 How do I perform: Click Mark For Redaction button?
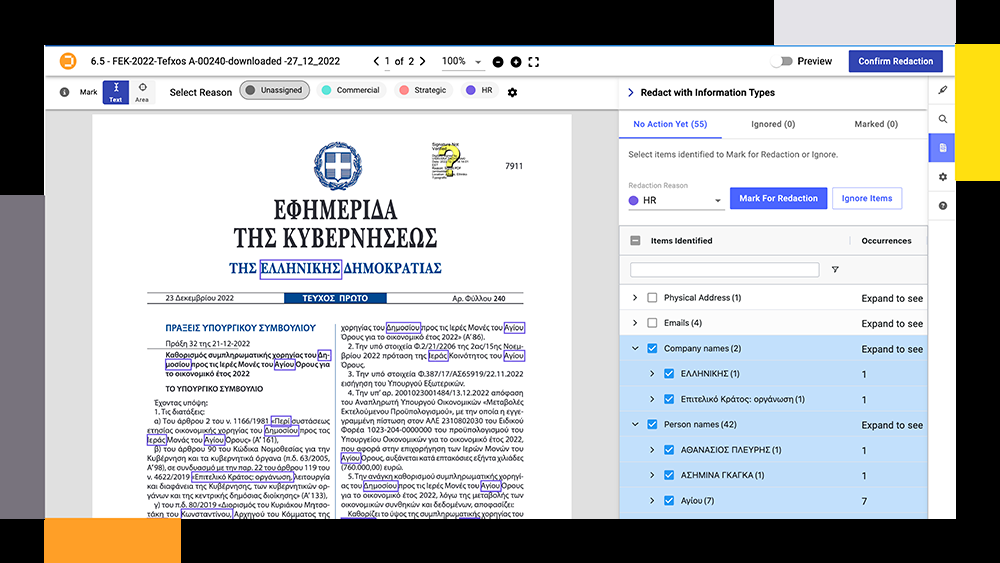tap(778, 198)
